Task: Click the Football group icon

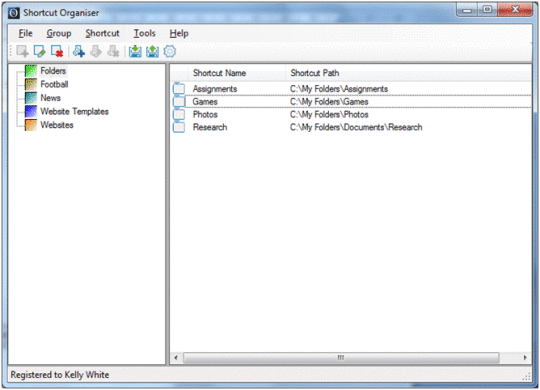Action: [x=31, y=84]
